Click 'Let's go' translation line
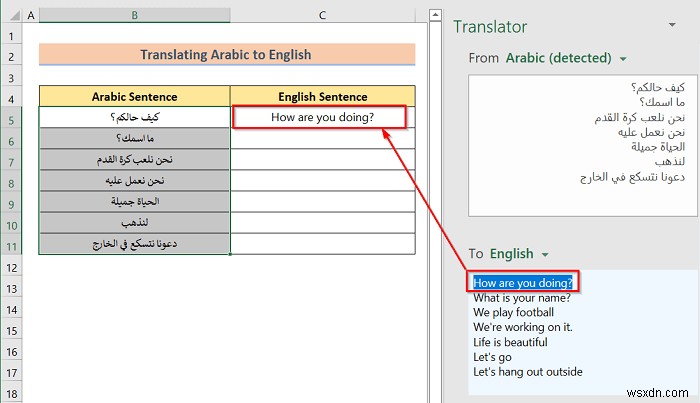Image resolution: width=700 pixels, height=403 pixels. click(492, 357)
